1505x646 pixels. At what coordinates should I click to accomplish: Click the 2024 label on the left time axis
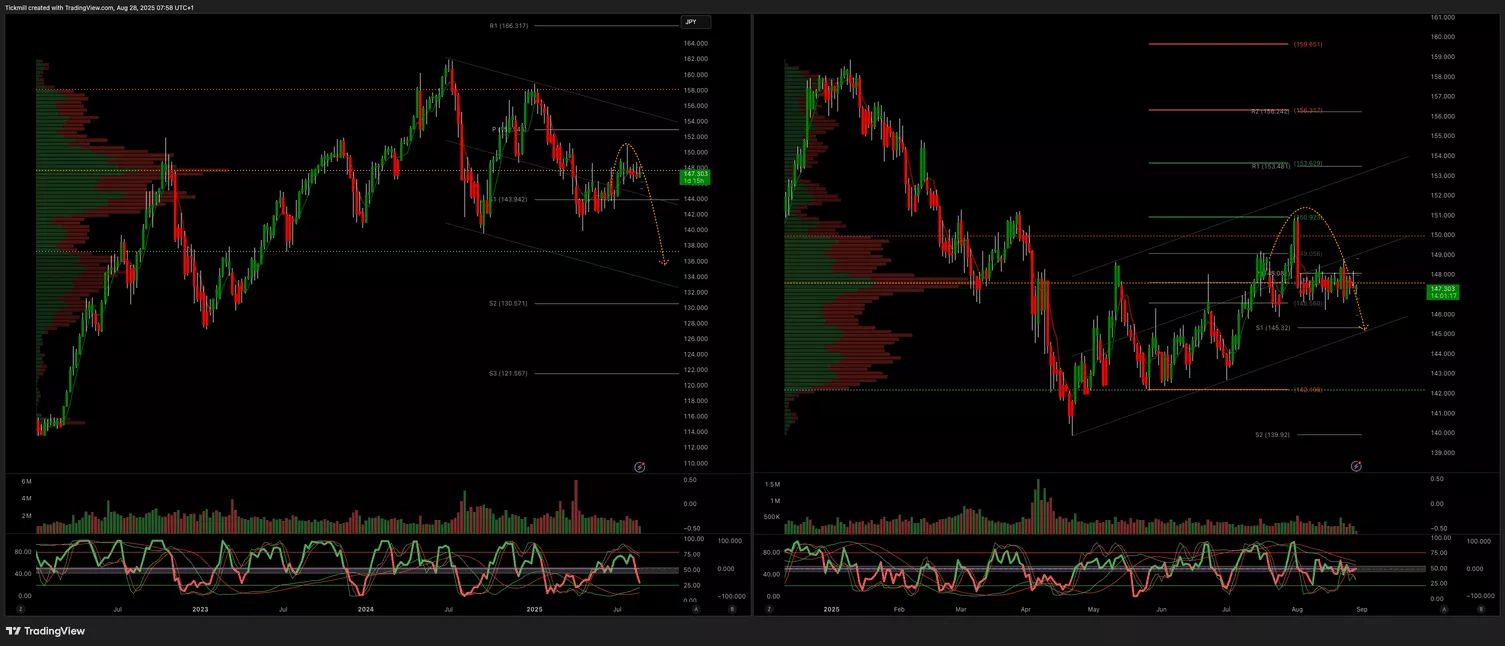(x=366, y=608)
